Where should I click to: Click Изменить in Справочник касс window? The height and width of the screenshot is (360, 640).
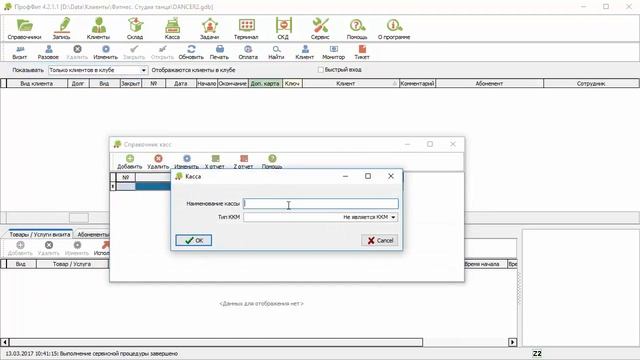pos(187,162)
